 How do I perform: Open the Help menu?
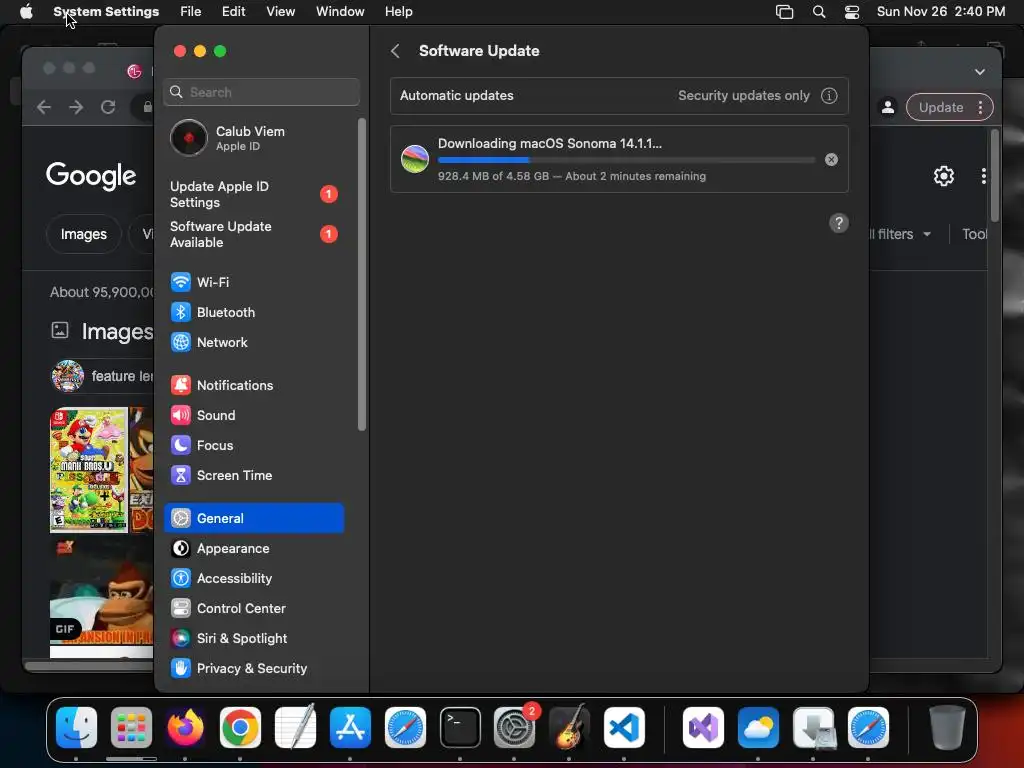(398, 12)
